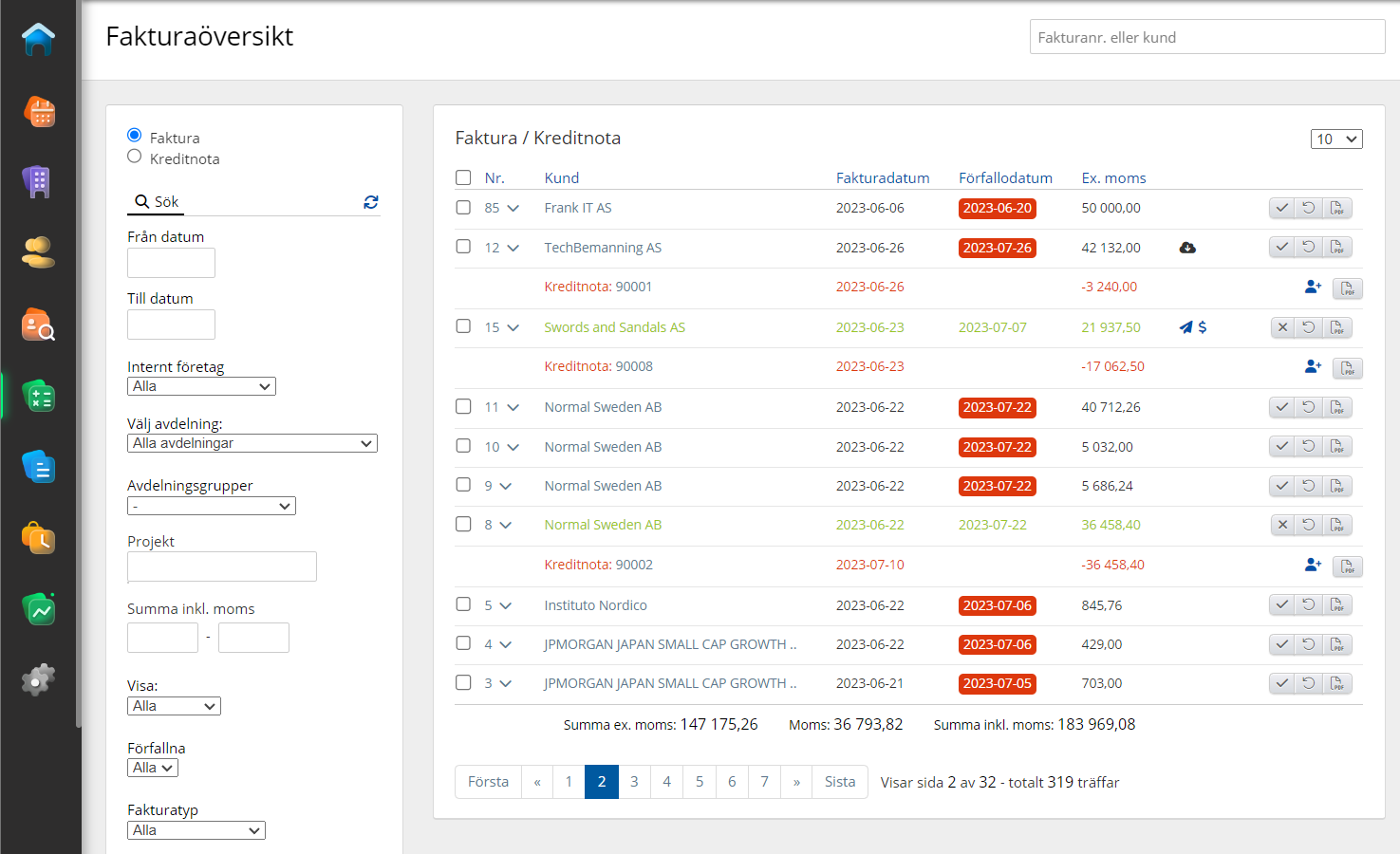Screen dimensions: 1400x854
Task: Open PDF for invoice 85 Frank IT AS
Action: (x=1337, y=208)
